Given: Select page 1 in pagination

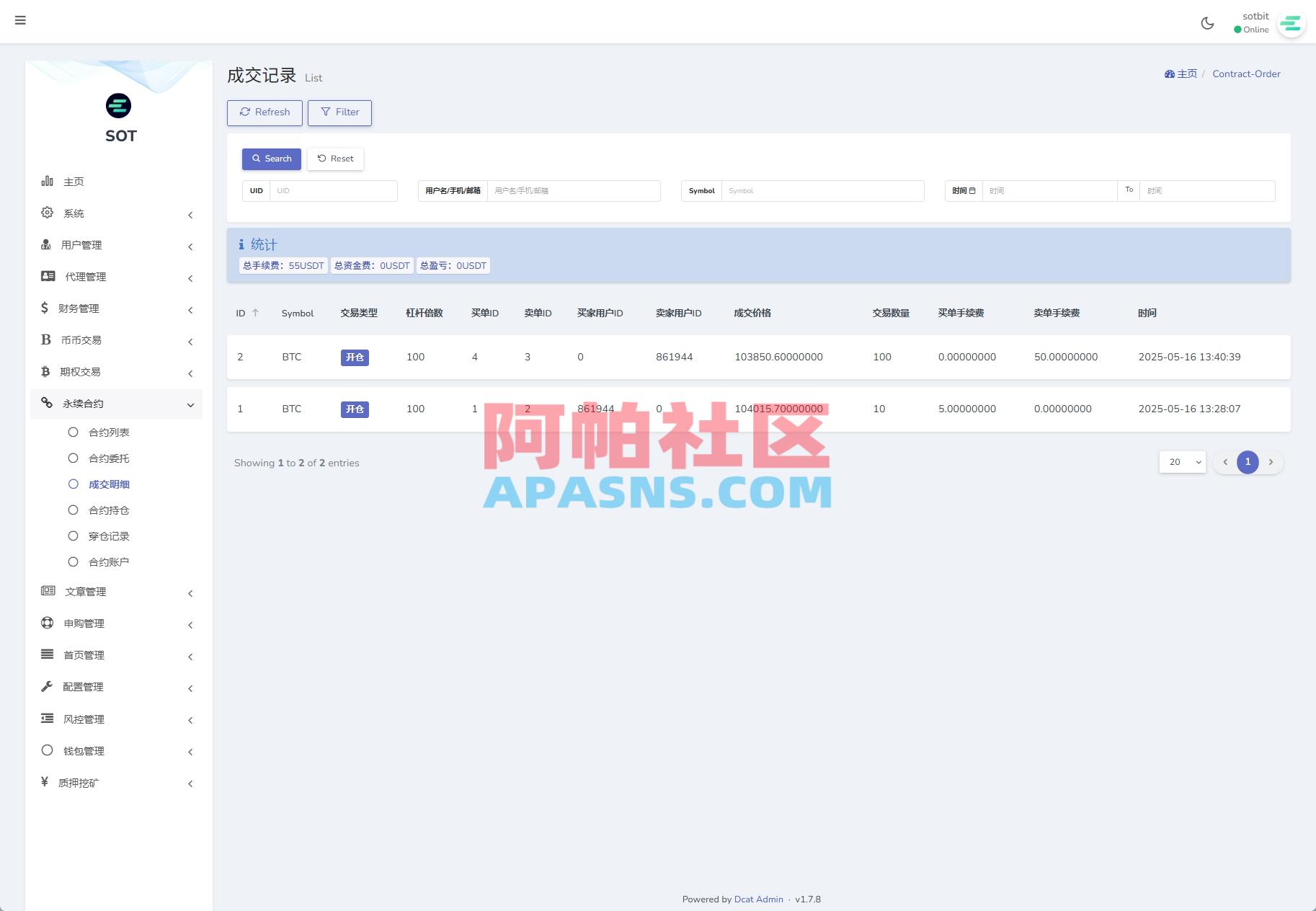Looking at the screenshot, I should 1248,462.
